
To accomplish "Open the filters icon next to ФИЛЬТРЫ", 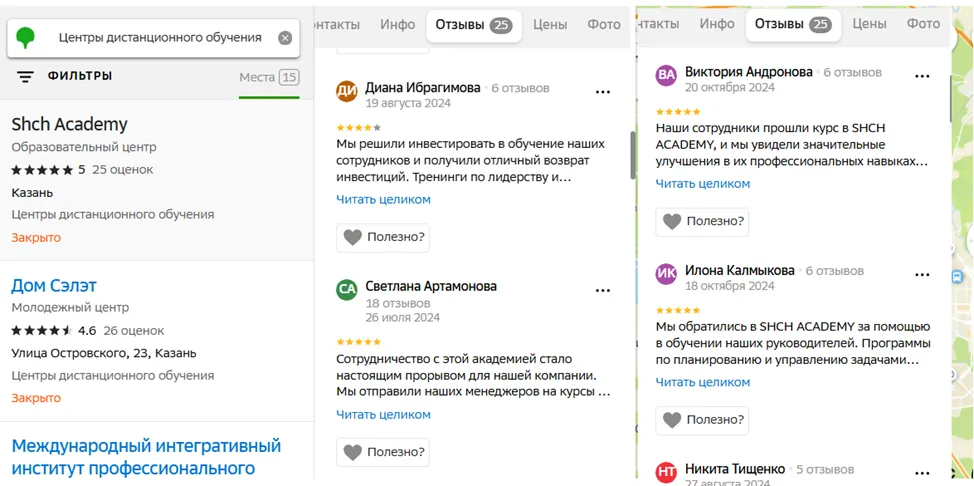I will click(x=25, y=76).
